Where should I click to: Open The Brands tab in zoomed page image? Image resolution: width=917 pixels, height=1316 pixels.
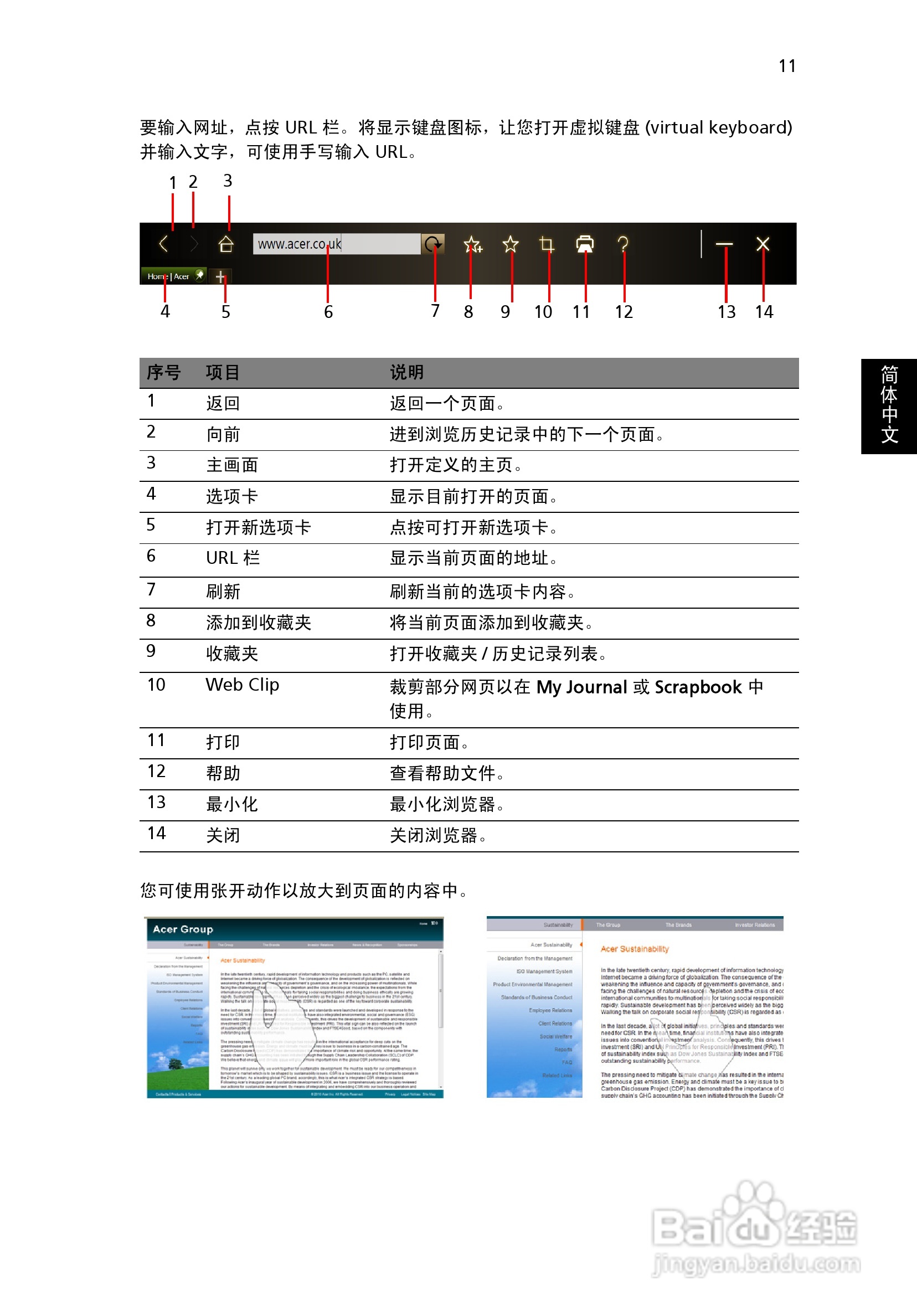pos(678,925)
